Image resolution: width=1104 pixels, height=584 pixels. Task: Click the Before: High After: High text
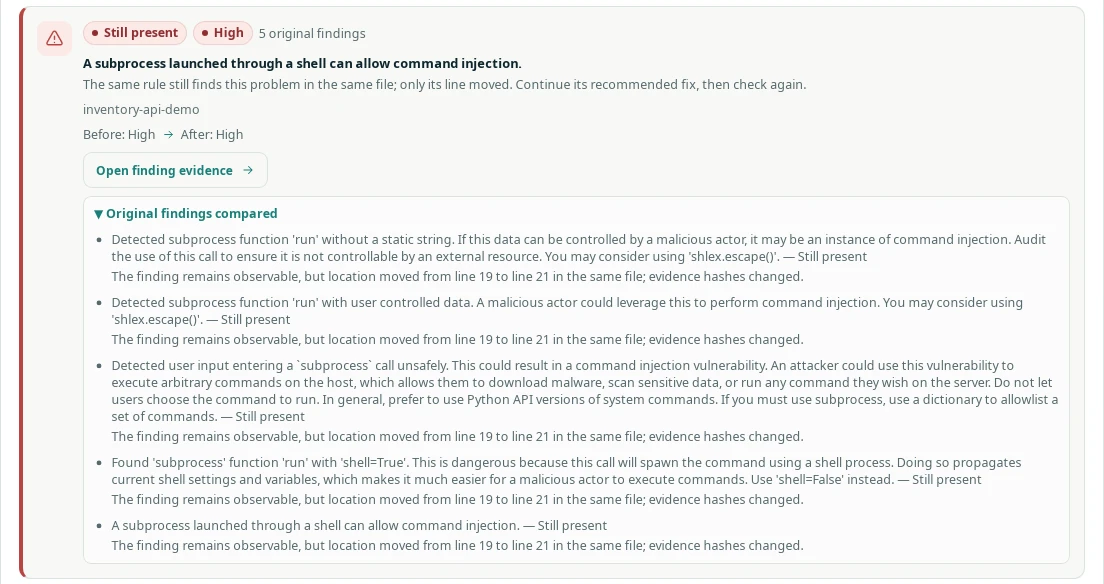(163, 135)
